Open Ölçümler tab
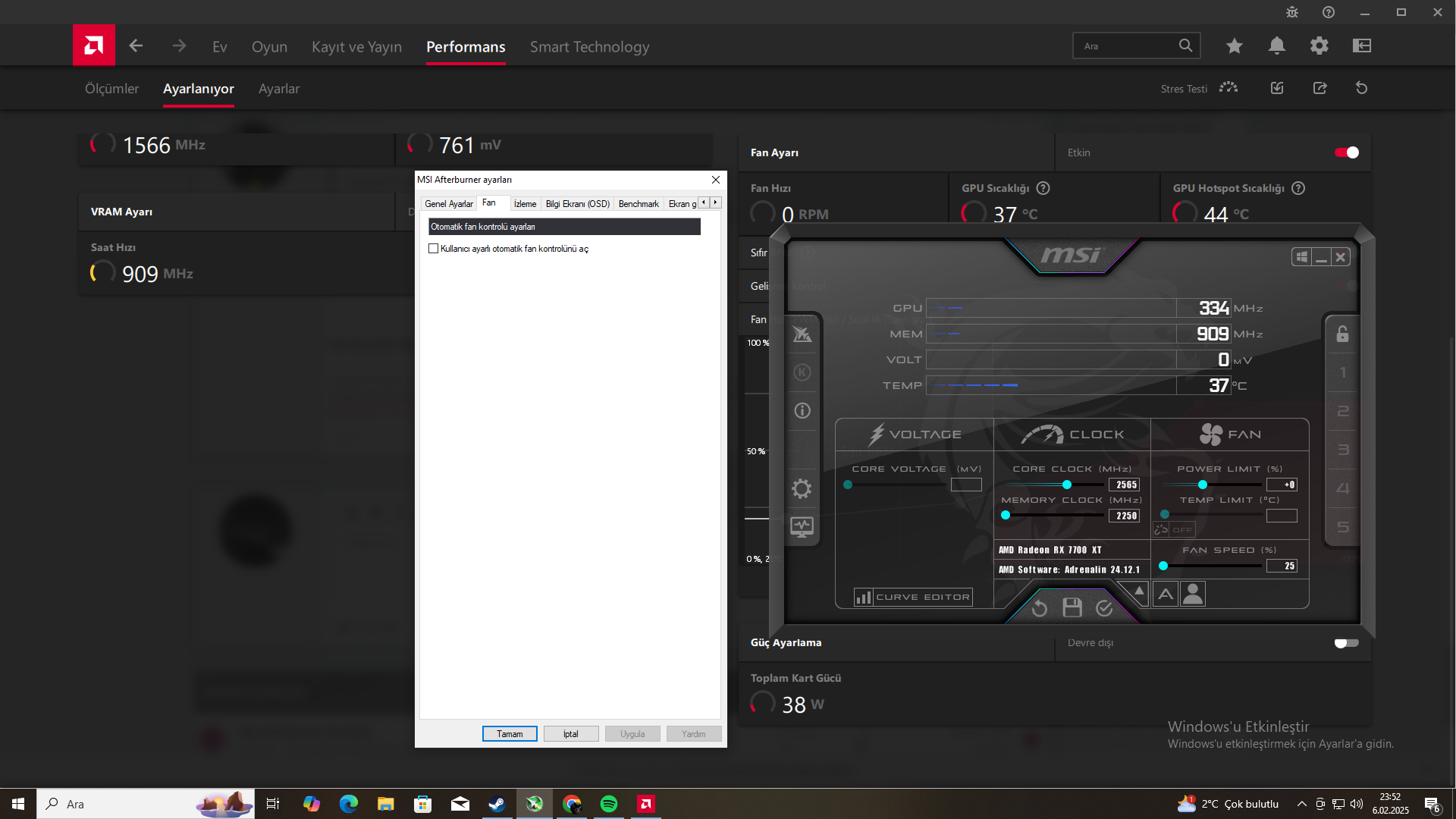This screenshot has width=1456, height=819. point(111,89)
